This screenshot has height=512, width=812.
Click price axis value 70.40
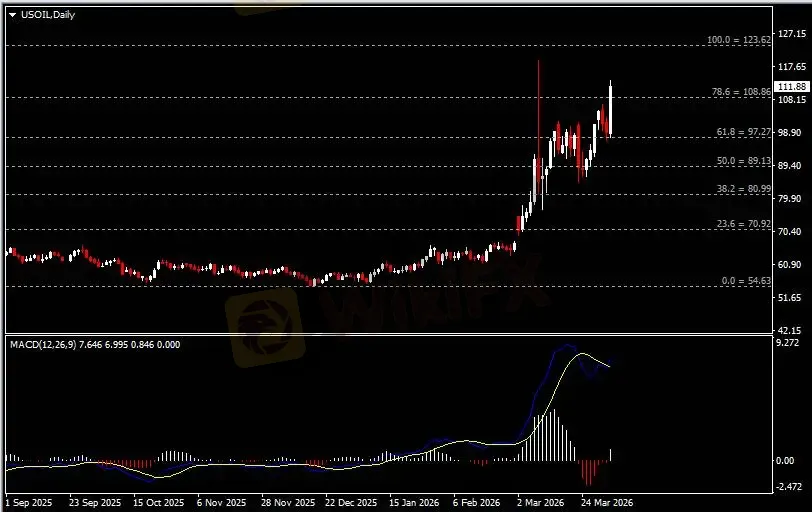pyautogui.click(x=790, y=231)
